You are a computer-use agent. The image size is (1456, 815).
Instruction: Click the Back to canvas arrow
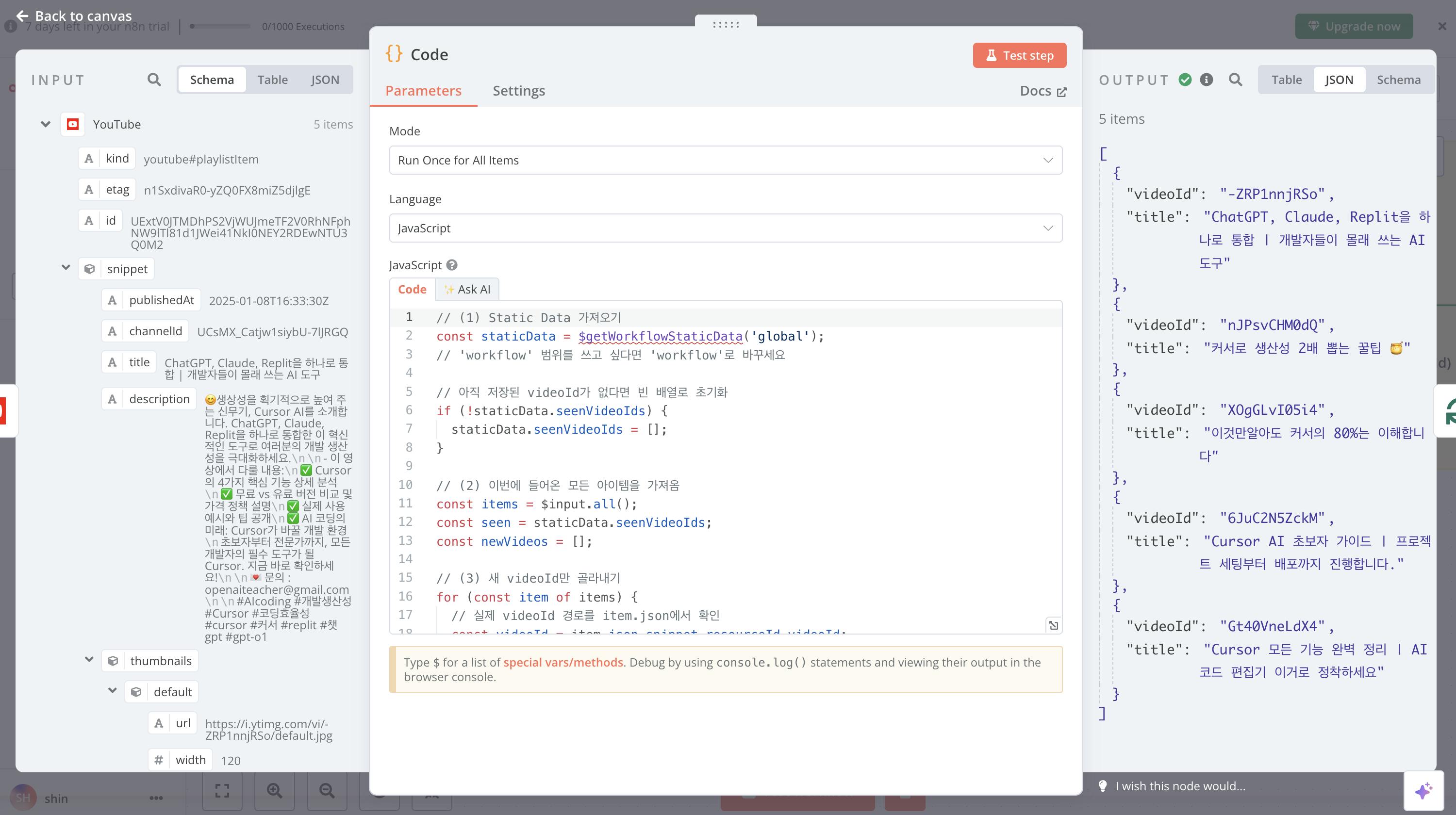click(x=22, y=15)
